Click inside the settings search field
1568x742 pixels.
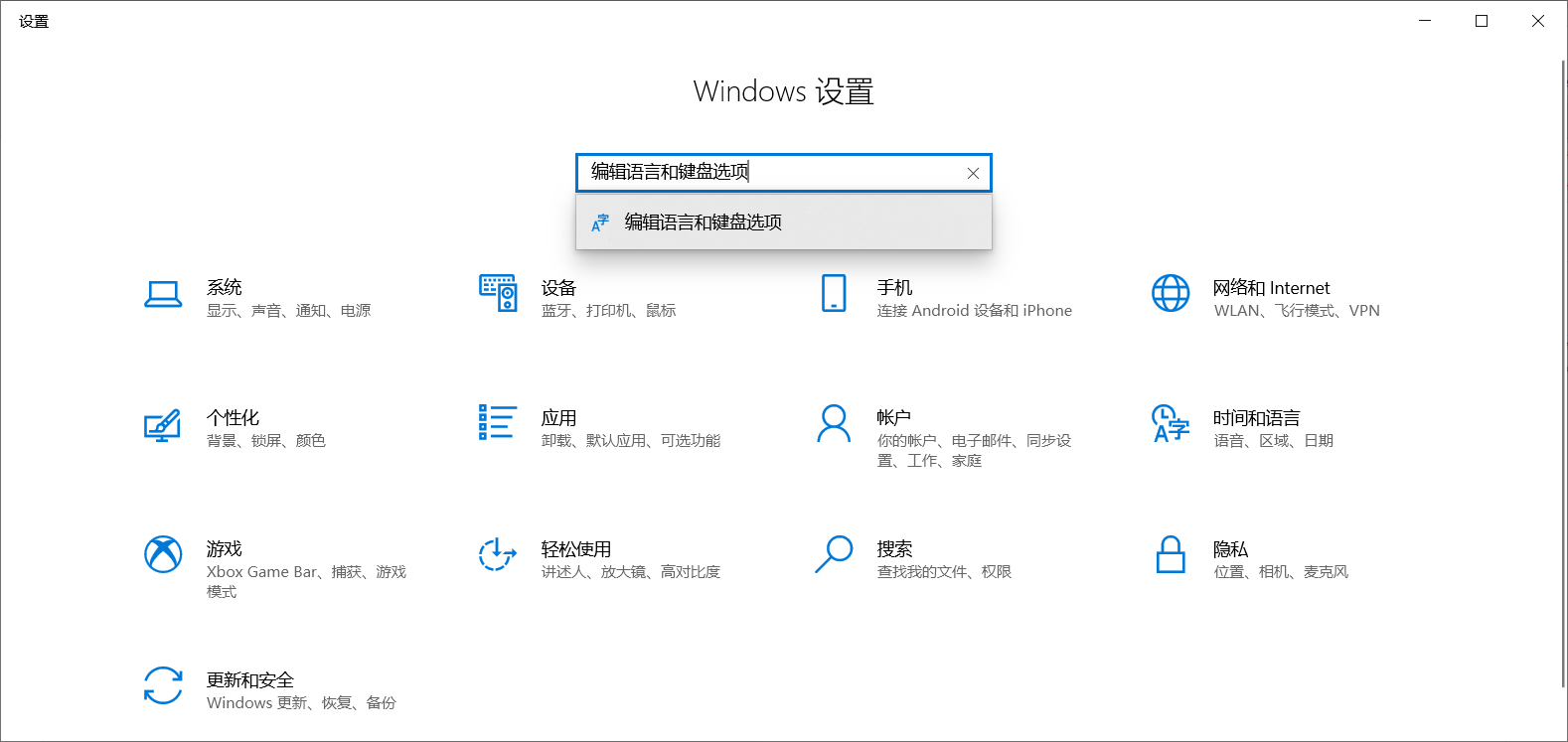pos(784,173)
